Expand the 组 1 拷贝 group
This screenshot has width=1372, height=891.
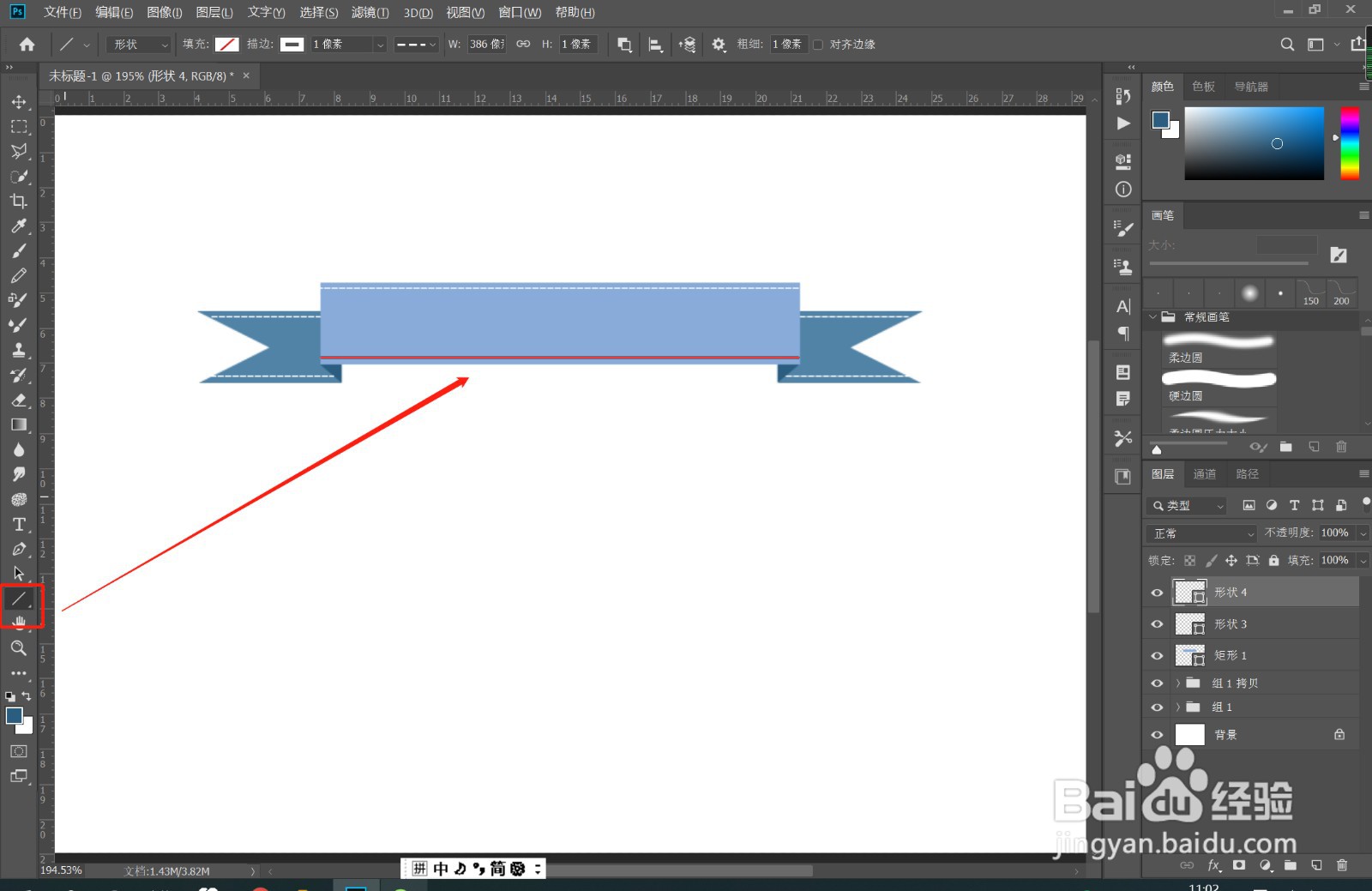[x=1179, y=683]
